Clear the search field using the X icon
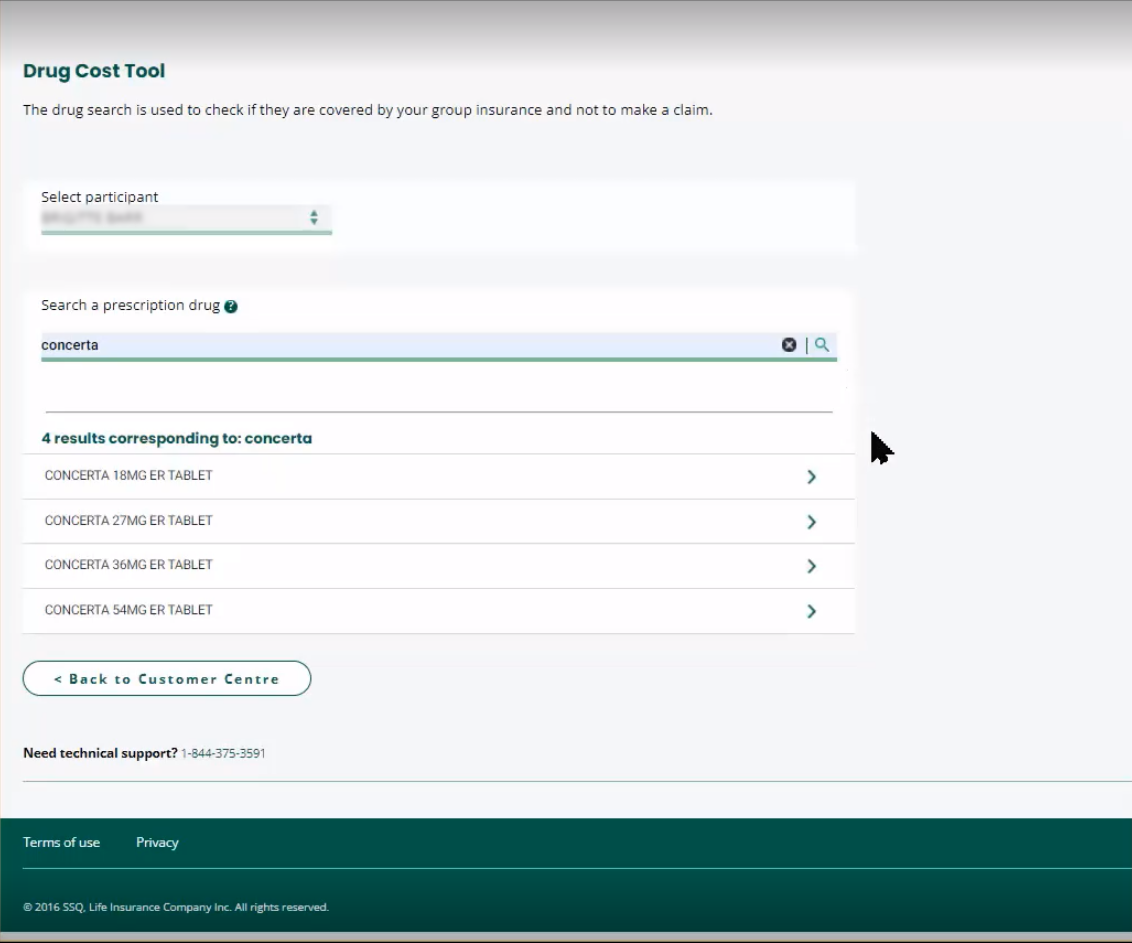 (790, 344)
